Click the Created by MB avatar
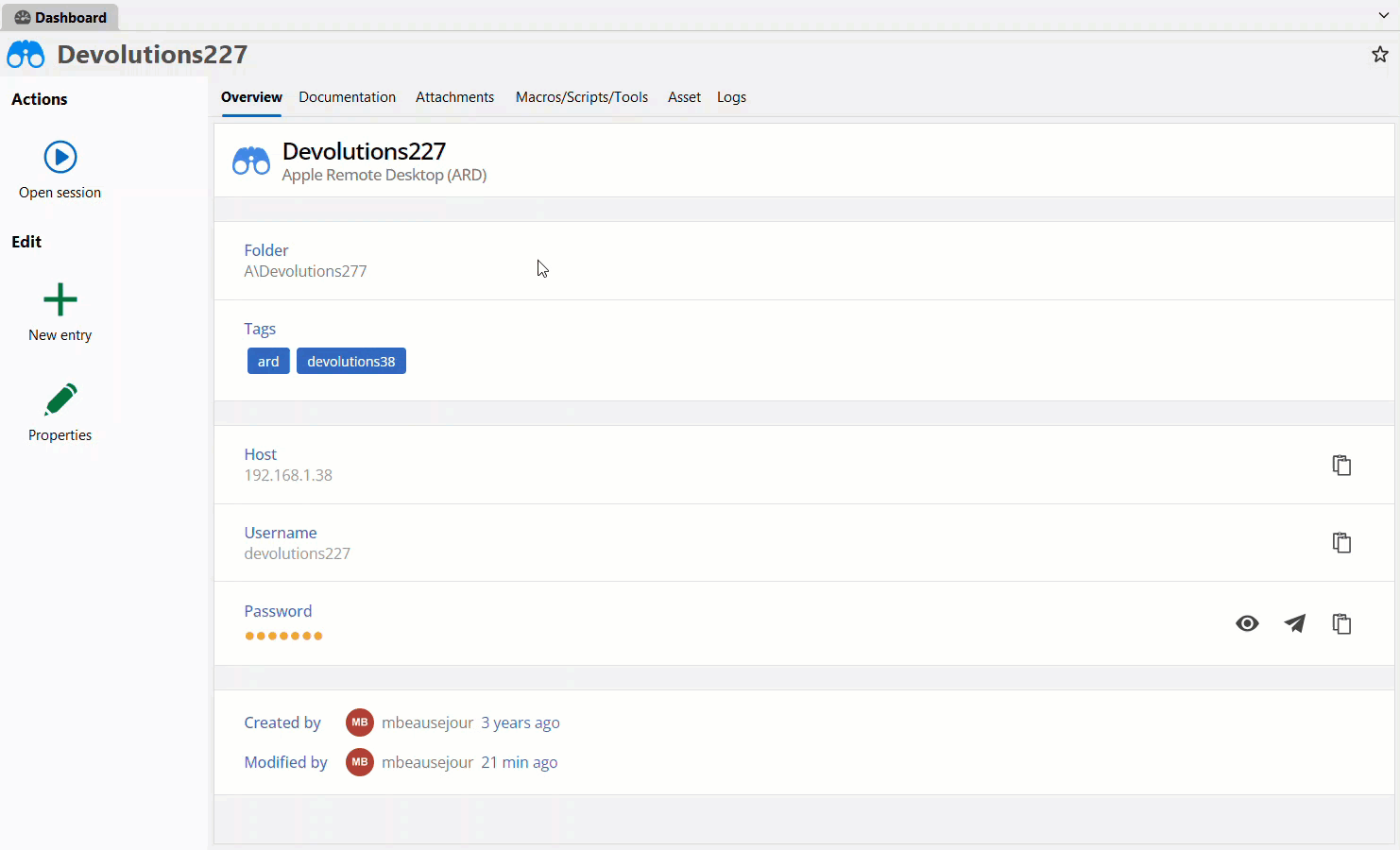This screenshot has height=850, width=1400. (360, 722)
